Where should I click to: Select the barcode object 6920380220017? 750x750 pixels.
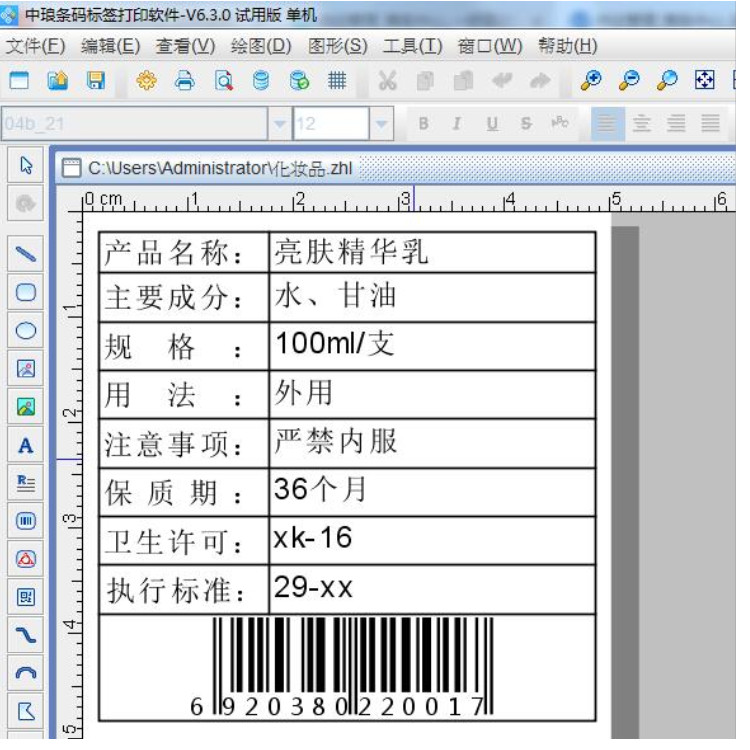[344, 668]
